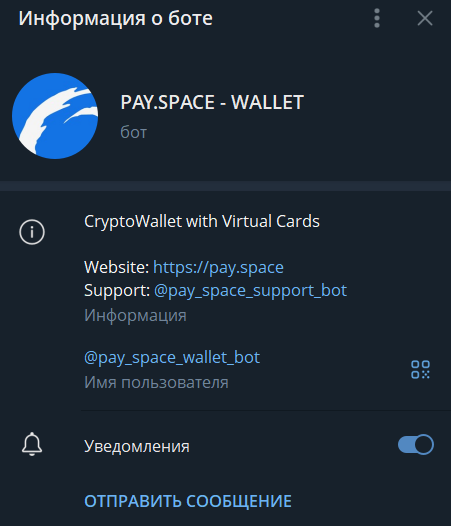Screen dimensions: 451x526
Task: Click the info circle icon
Action: tap(32, 232)
